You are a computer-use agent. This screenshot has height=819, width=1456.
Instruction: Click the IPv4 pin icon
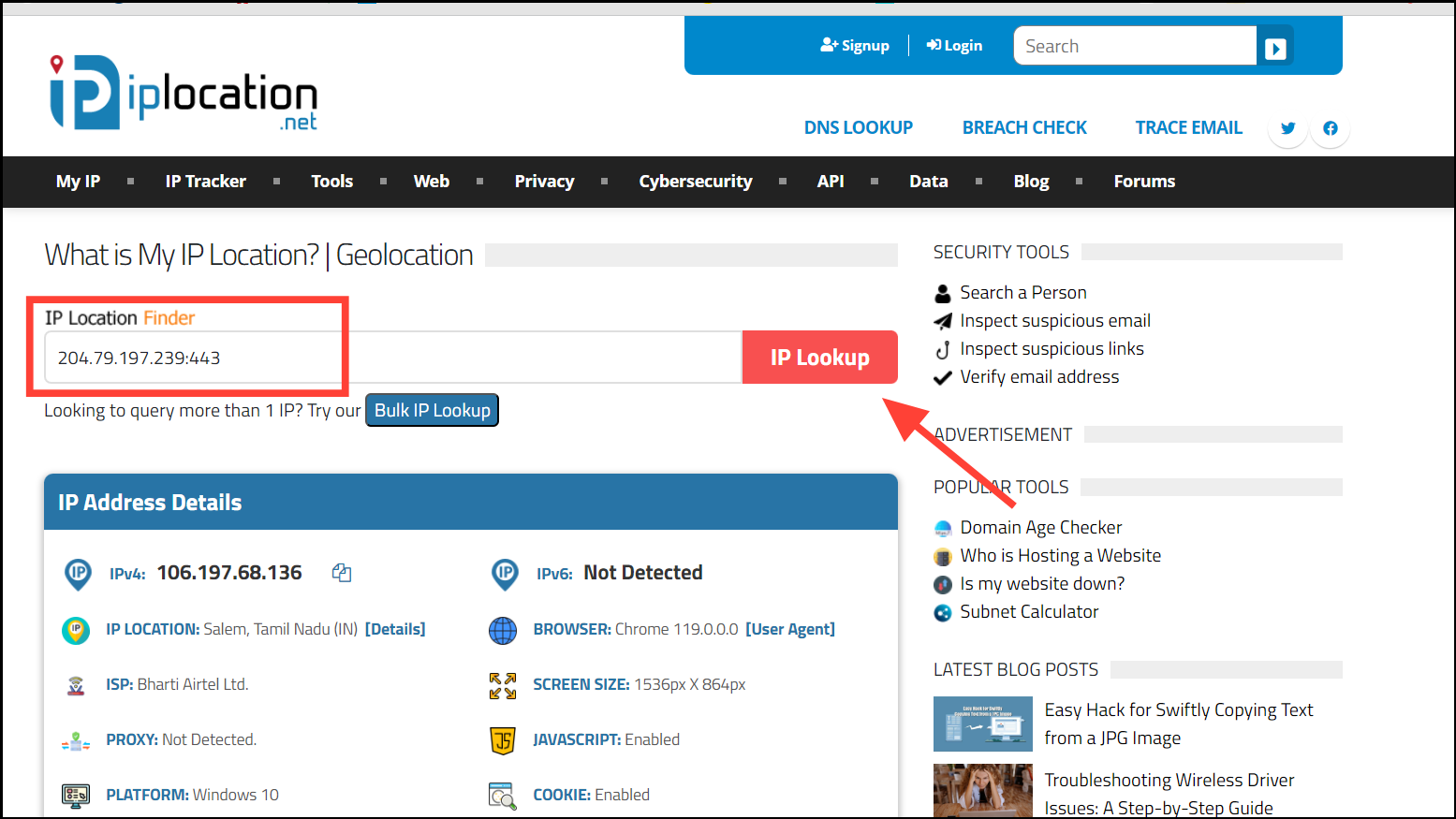[x=78, y=573]
